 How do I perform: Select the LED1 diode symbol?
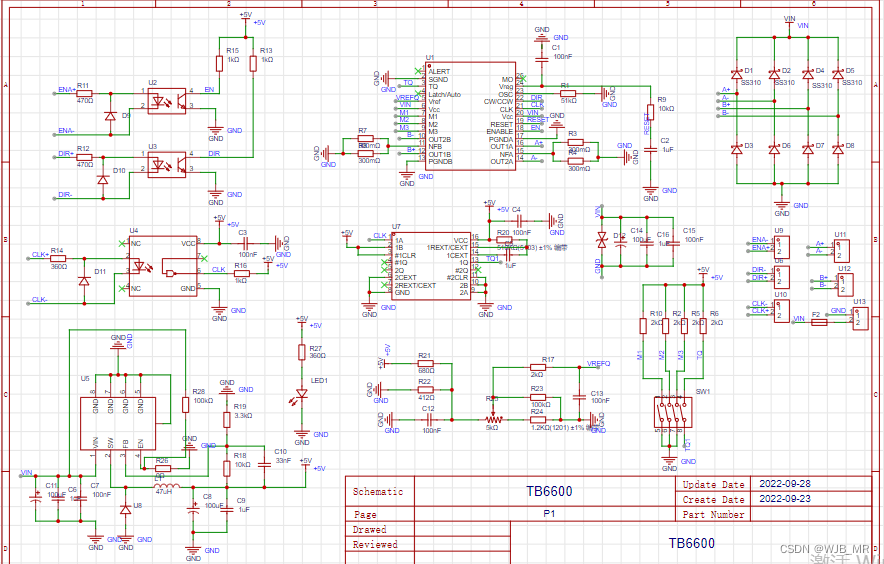302,394
